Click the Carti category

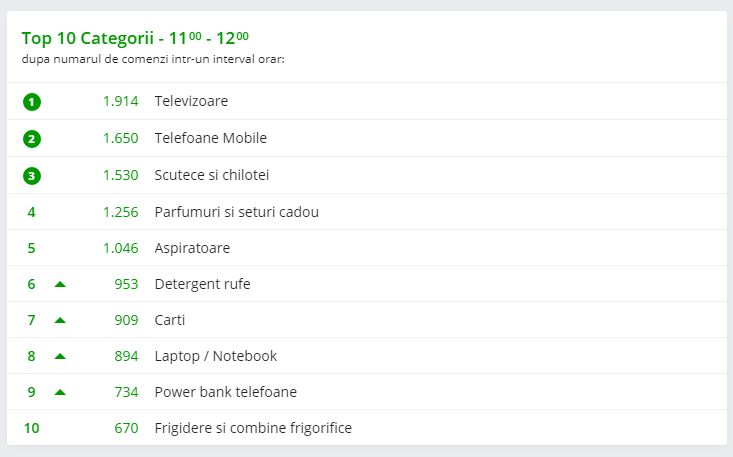(x=170, y=320)
